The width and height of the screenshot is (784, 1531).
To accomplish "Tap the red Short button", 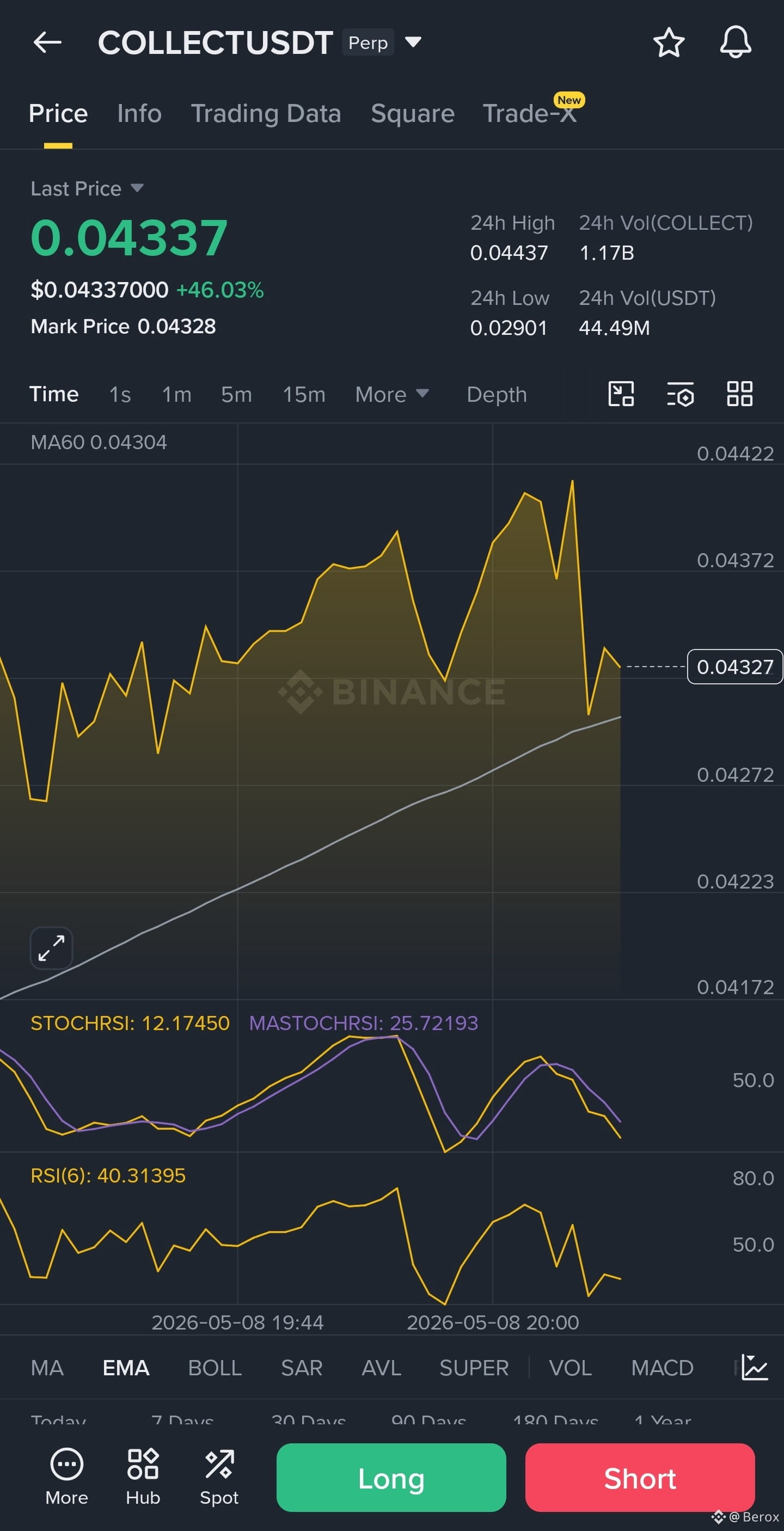I will pos(640,1478).
